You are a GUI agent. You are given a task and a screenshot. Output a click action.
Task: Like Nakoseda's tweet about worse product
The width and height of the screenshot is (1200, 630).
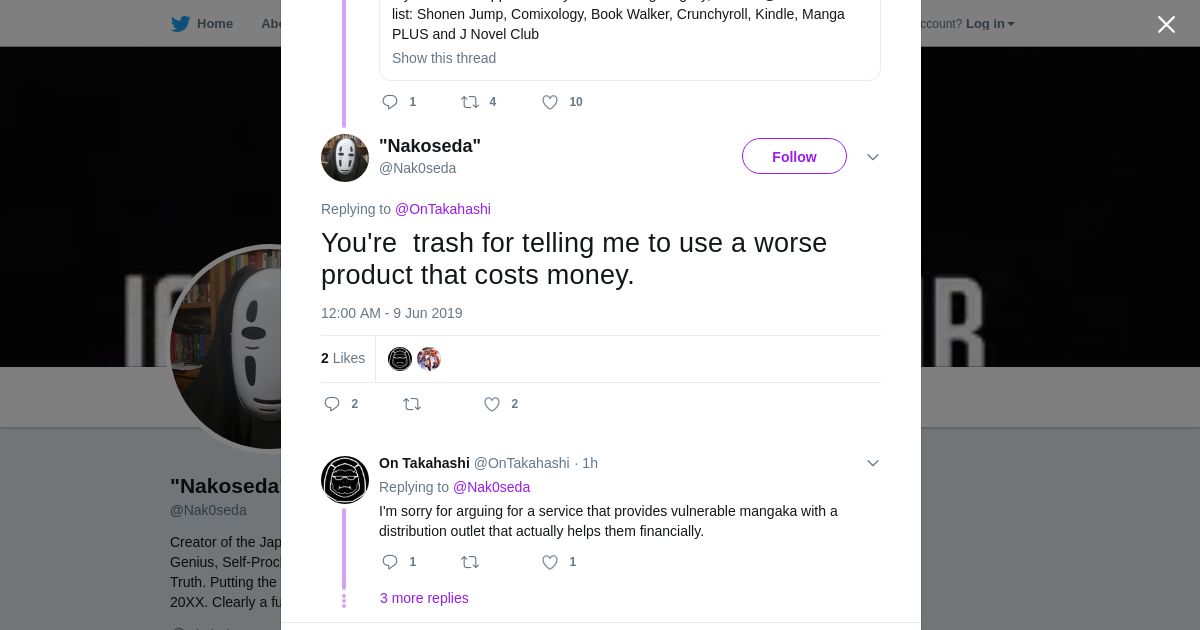tap(492, 404)
